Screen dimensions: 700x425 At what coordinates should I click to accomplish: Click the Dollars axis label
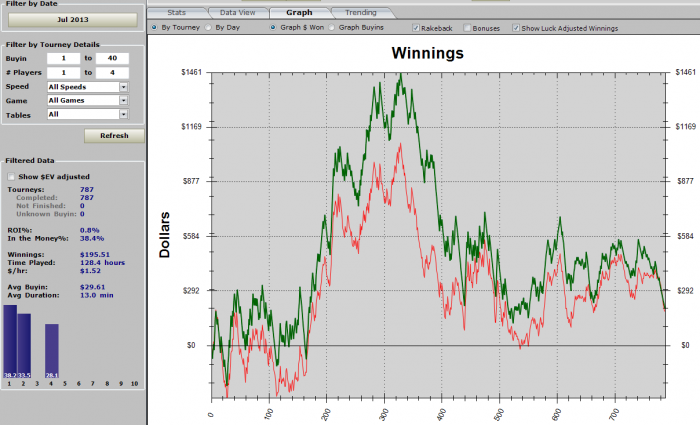click(164, 235)
